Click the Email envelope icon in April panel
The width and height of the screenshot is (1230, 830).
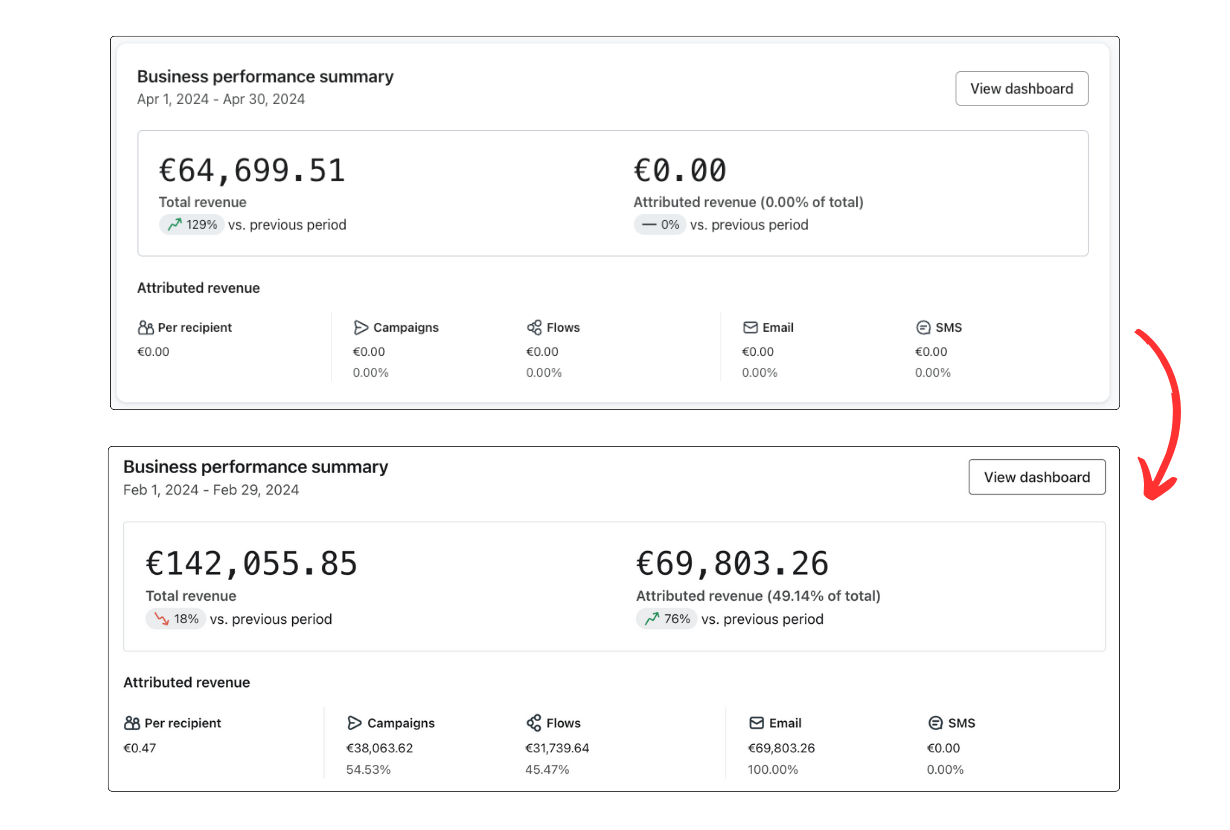tap(750, 328)
